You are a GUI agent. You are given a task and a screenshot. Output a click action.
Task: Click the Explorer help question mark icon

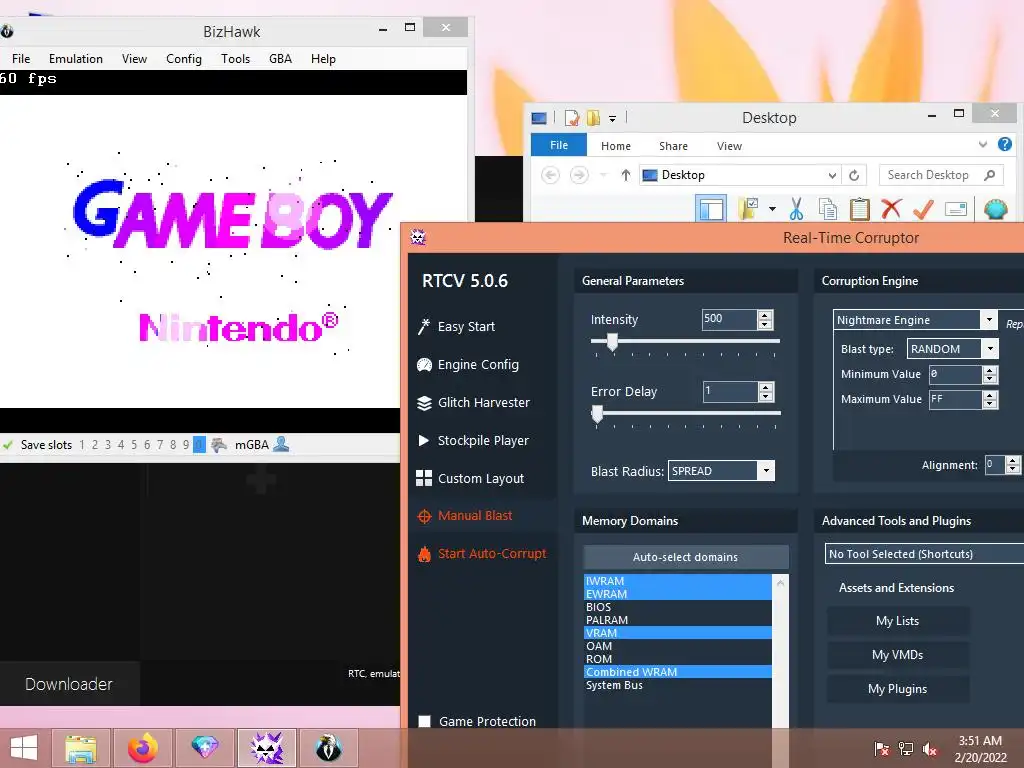click(x=1005, y=144)
